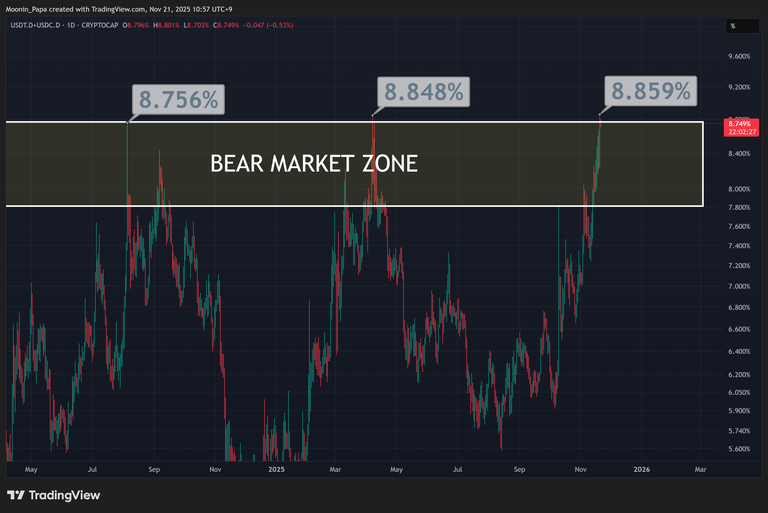Click the red 8.749% current price label

pos(740,125)
